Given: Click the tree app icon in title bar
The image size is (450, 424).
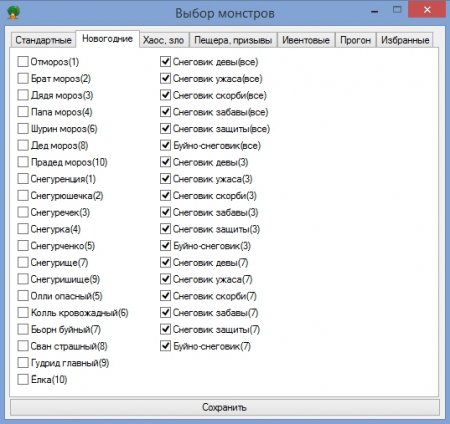Looking at the screenshot, I should pyautogui.click(x=14, y=13).
